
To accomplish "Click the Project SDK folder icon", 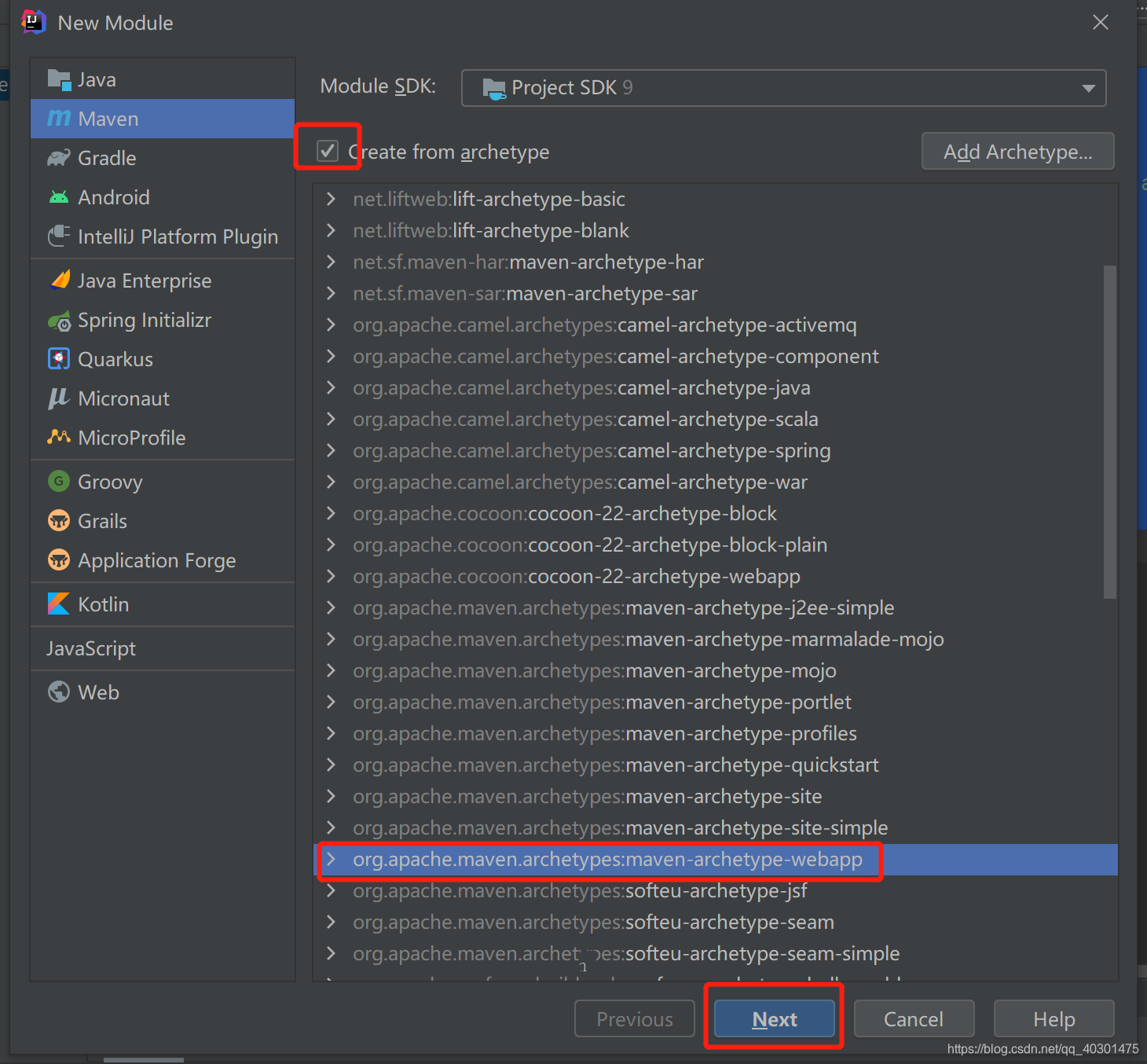I will click(494, 89).
